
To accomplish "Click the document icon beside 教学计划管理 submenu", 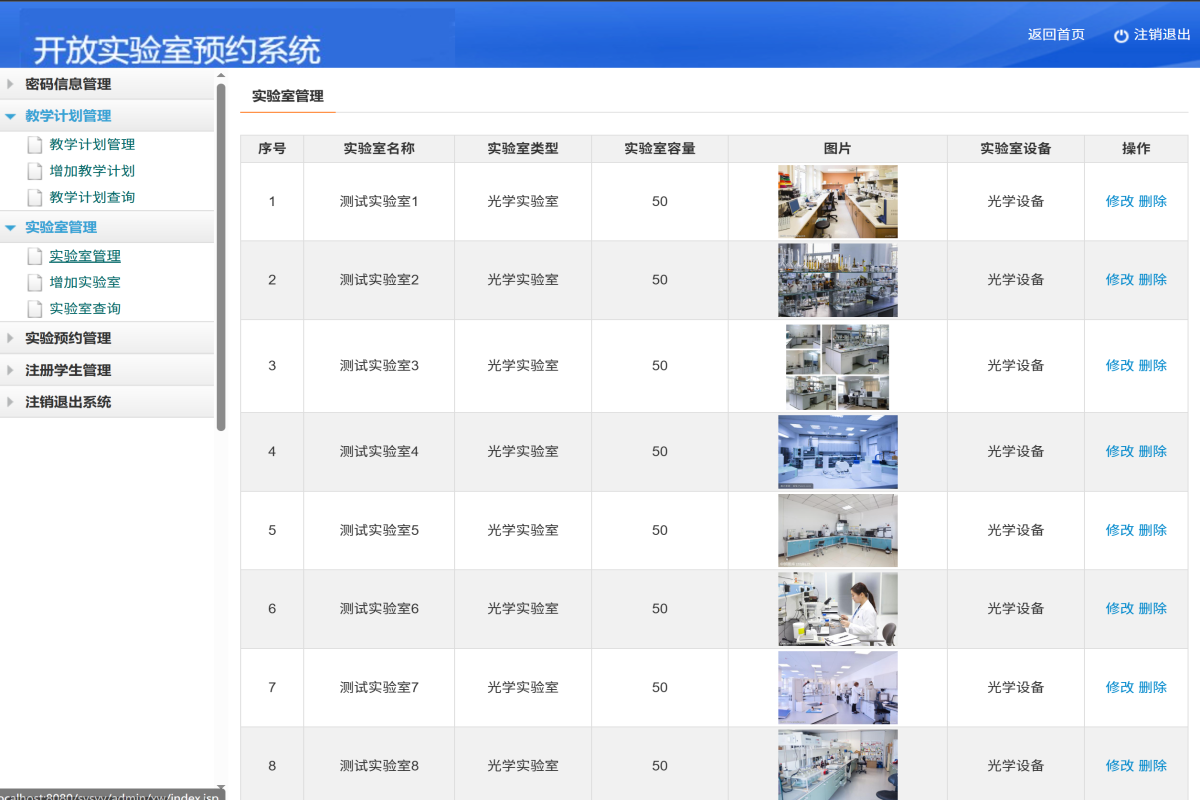I will tap(34, 143).
